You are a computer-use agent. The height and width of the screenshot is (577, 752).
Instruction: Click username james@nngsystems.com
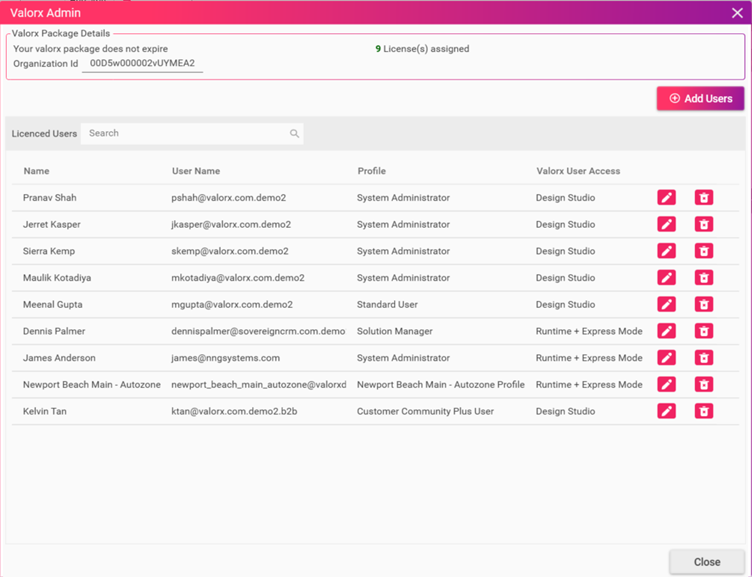pos(225,358)
